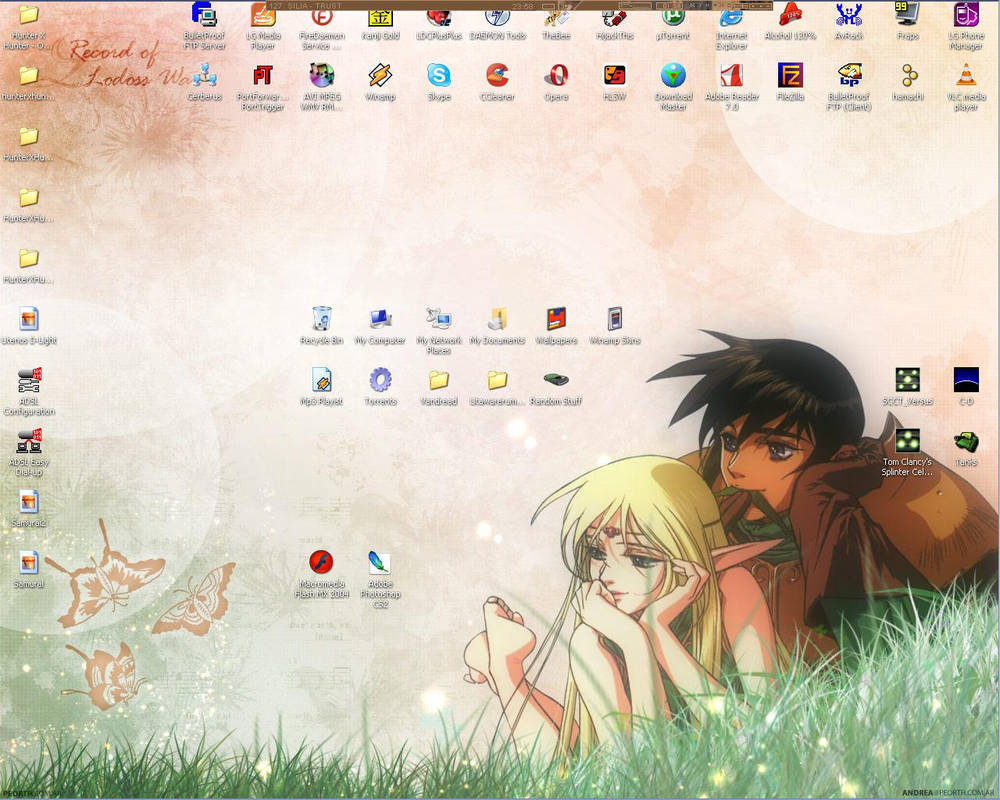This screenshot has height=800, width=1000.
Task: Select the Winamp Skins icon
Action: [x=615, y=319]
